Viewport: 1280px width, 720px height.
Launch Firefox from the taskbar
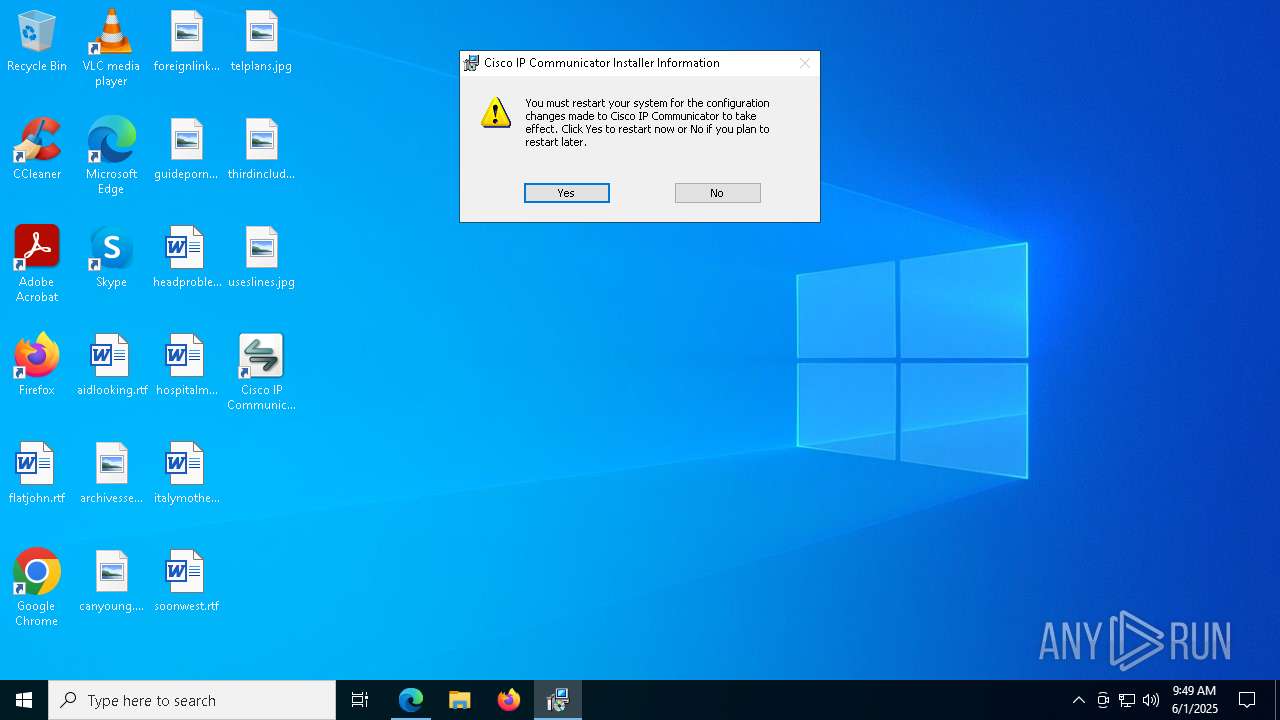click(509, 700)
